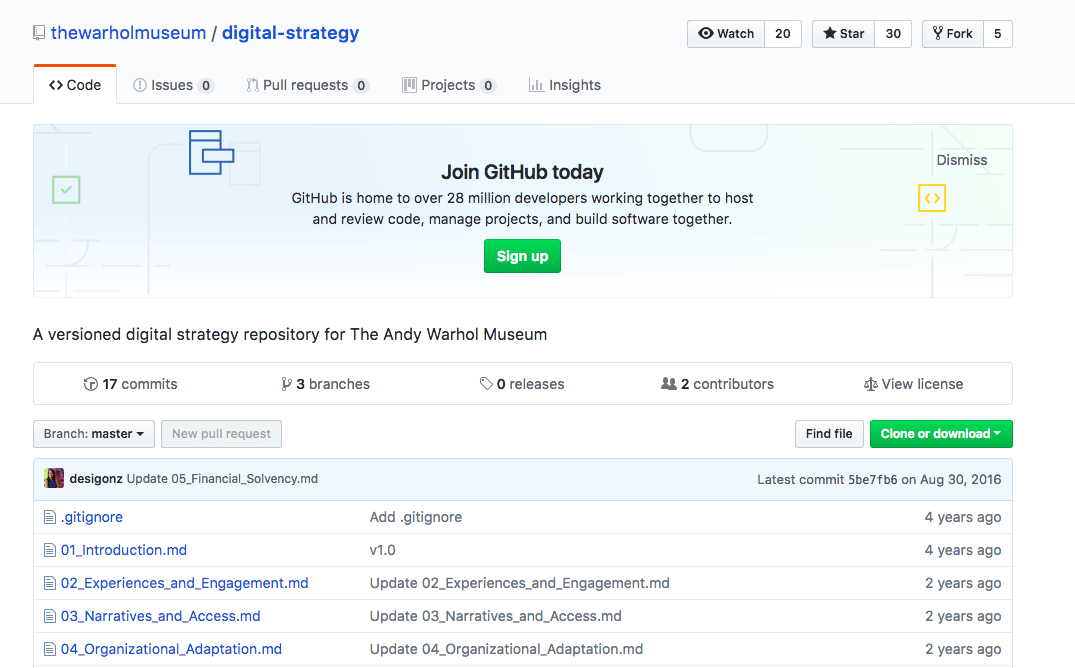View the 5 forks count

pyautogui.click(x=998, y=34)
